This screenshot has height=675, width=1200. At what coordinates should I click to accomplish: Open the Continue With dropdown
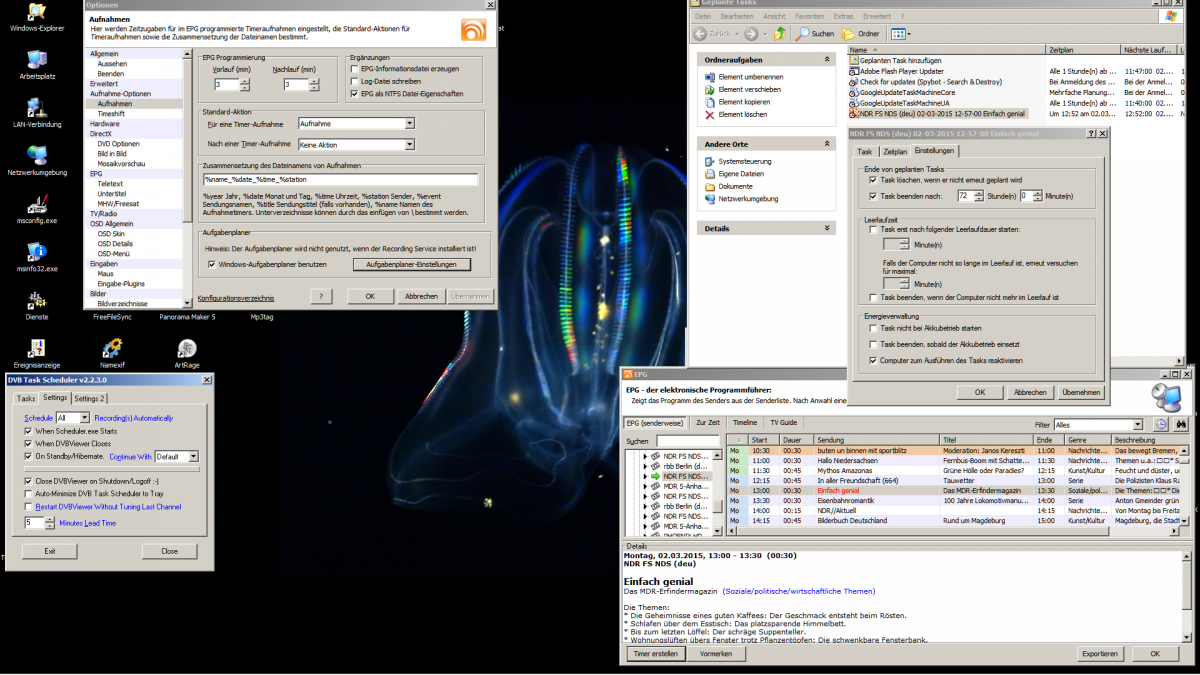point(191,456)
